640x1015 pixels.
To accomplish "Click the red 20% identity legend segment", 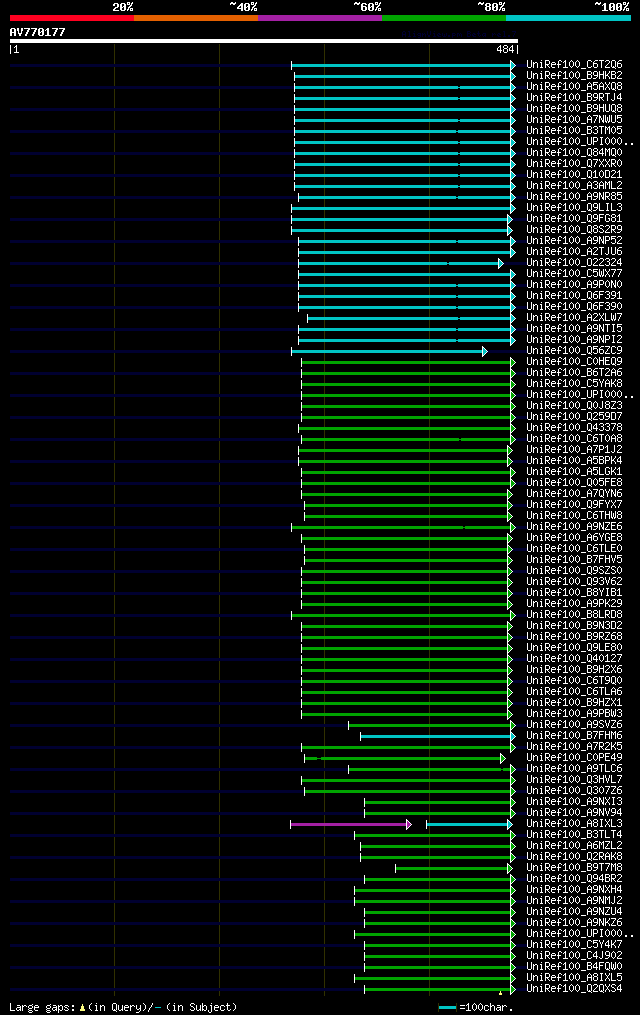I will point(72,18).
